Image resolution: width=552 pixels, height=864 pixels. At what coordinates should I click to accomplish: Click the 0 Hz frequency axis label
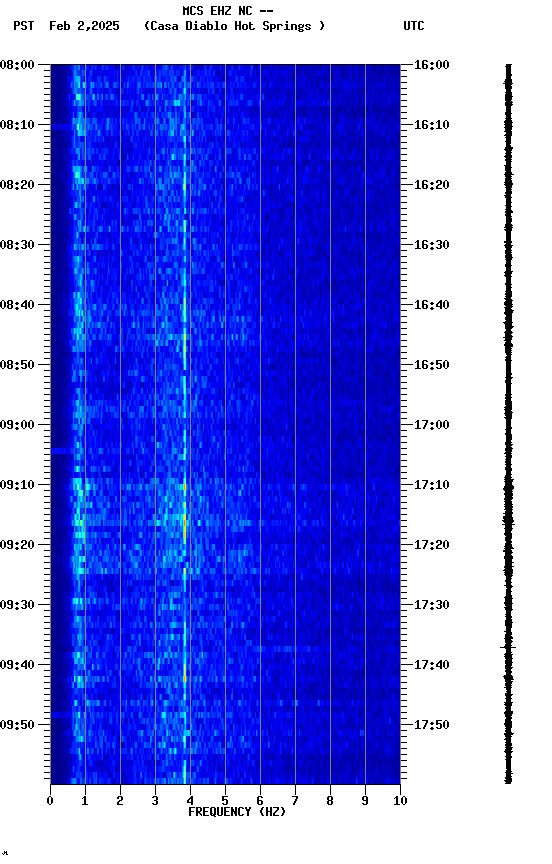tap(50, 801)
